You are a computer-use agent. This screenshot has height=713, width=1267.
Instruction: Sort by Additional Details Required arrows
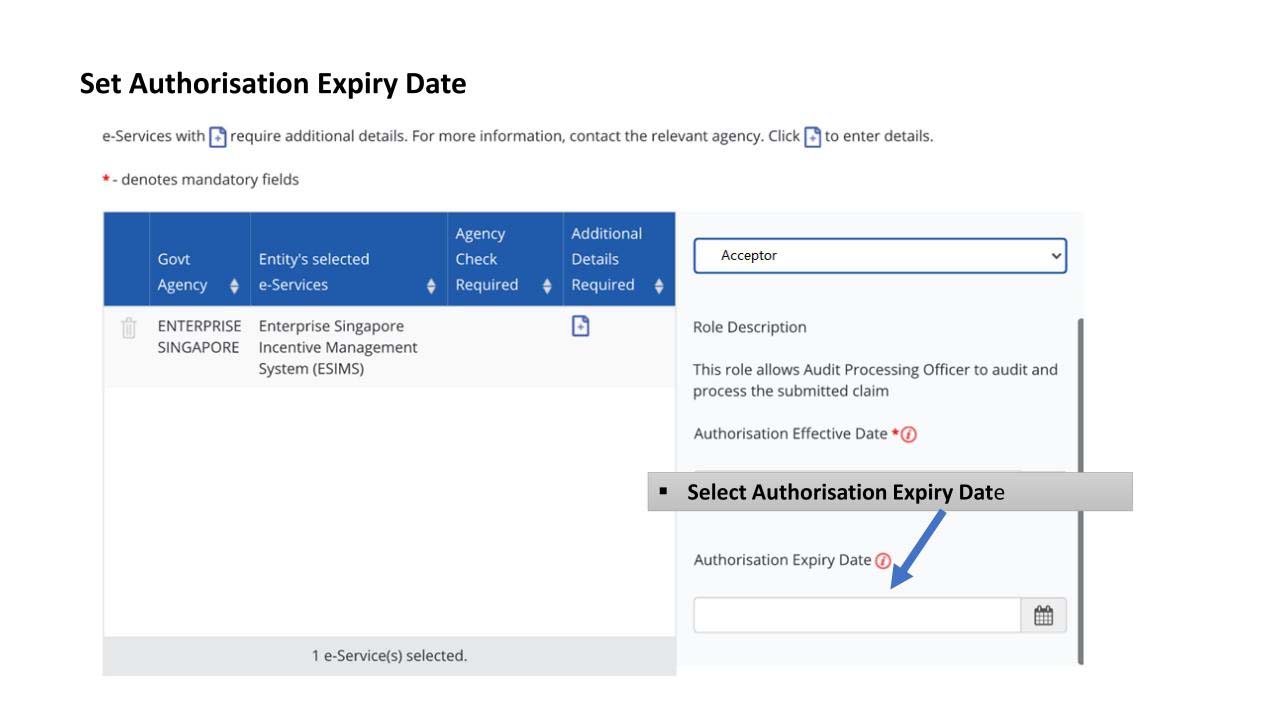659,286
